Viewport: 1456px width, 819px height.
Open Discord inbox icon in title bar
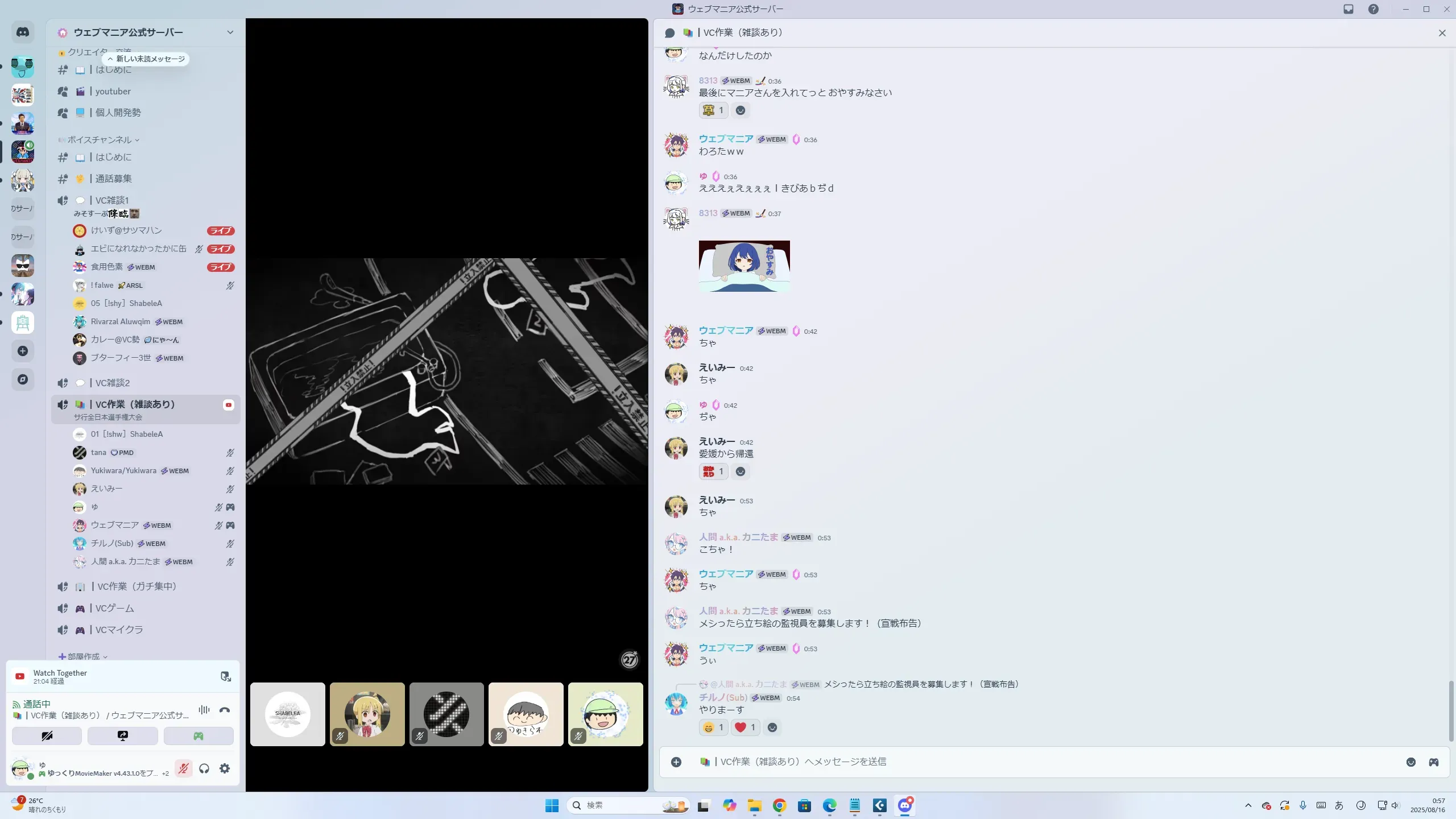click(1348, 9)
